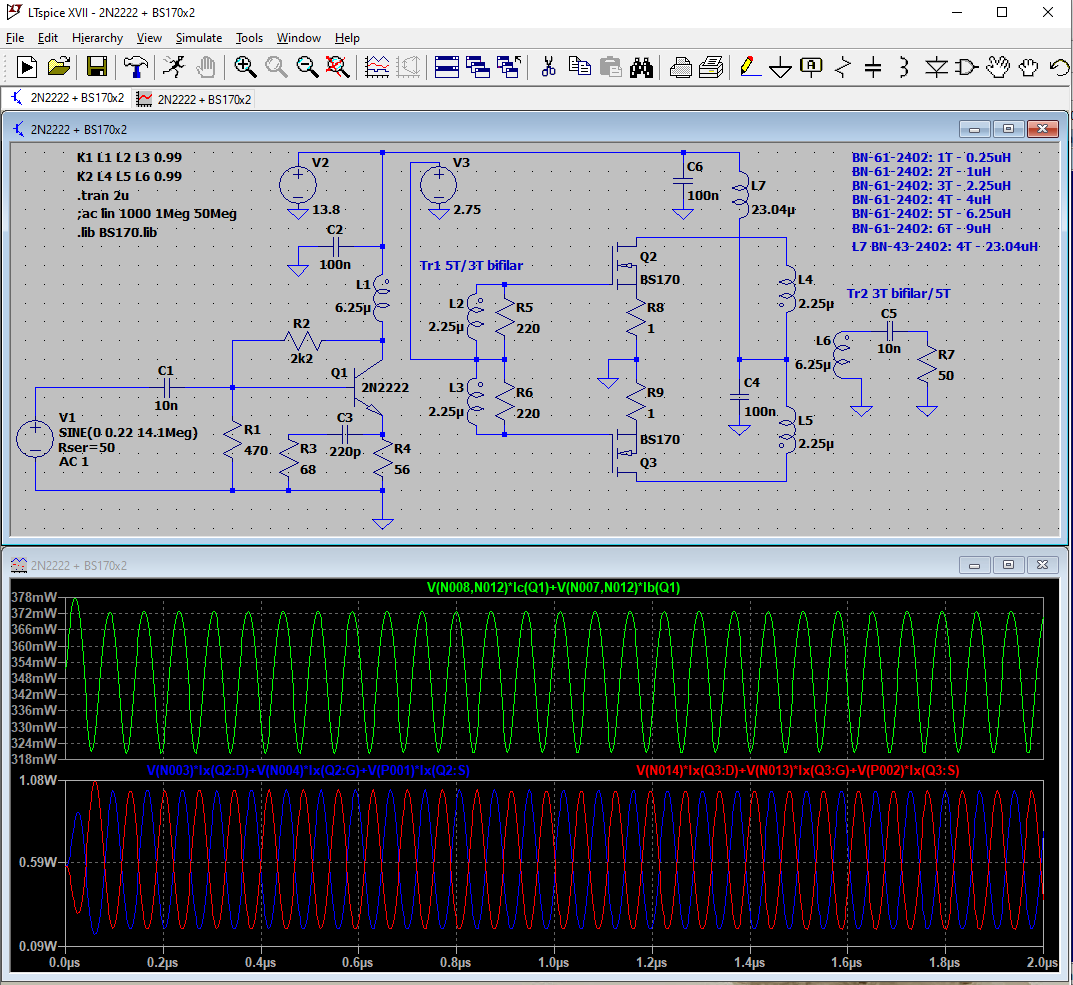Click the Tile Windows icon
This screenshot has width=1073, height=985.
coord(447,67)
